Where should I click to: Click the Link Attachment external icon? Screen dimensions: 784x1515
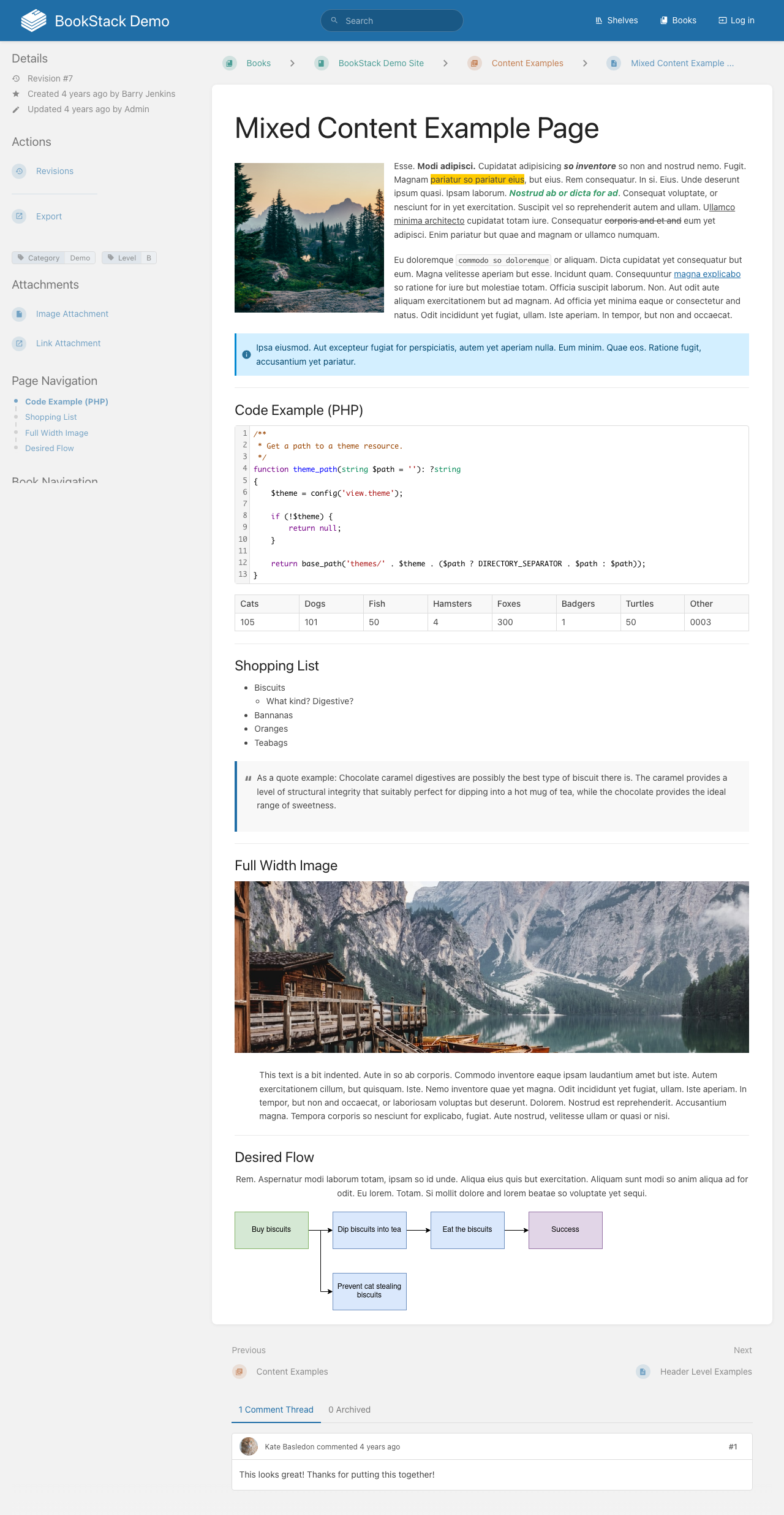pyautogui.click(x=19, y=343)
